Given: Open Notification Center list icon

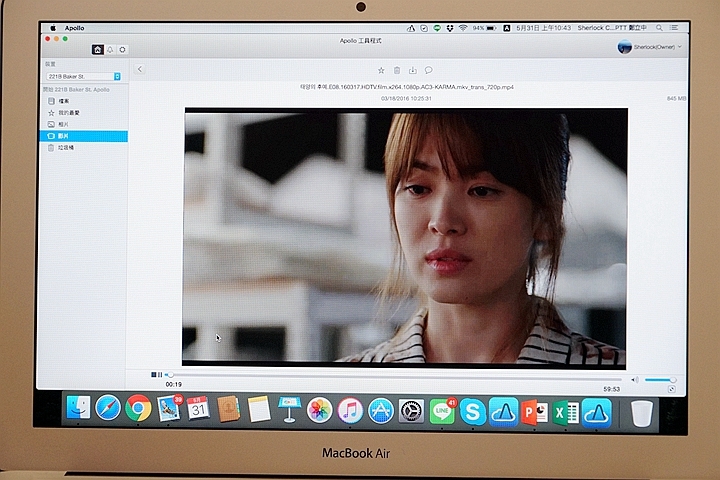Looking at the screenshot, I should click(x=674, y=28).
